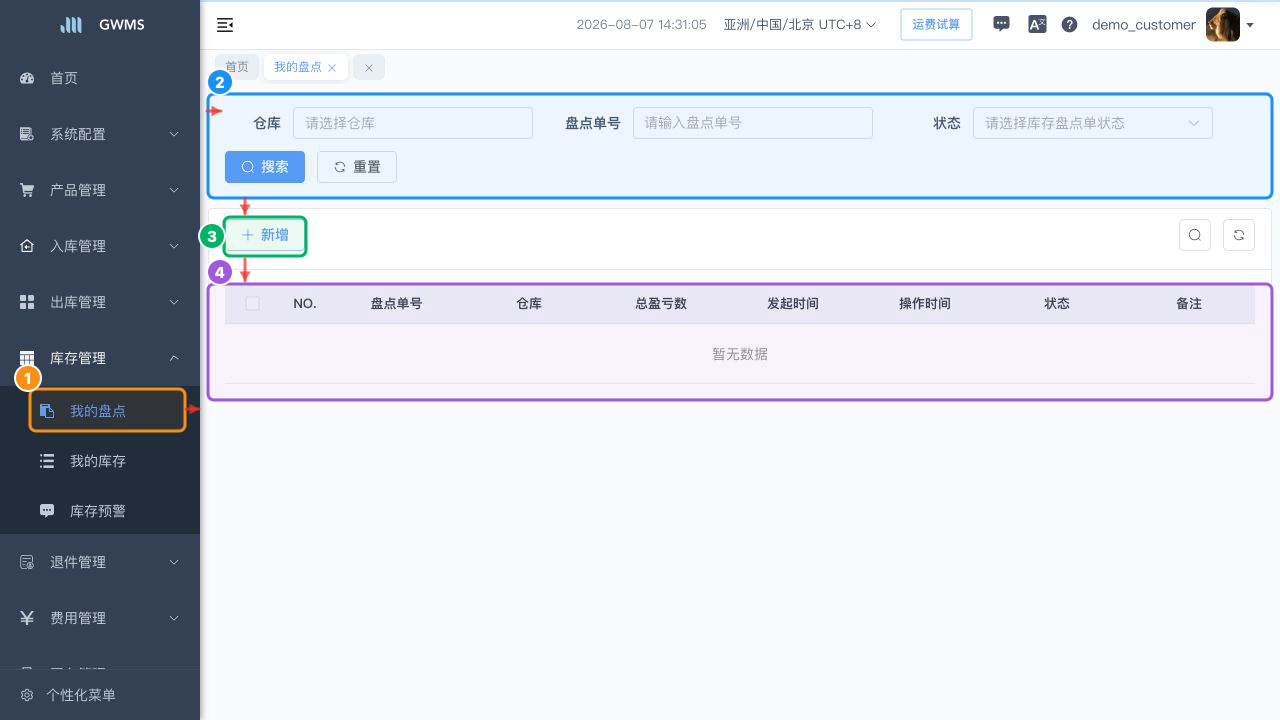Click the 发起时间 column header
The height and width of the screenshot is (720, 1280).
[x=793, y=303]
